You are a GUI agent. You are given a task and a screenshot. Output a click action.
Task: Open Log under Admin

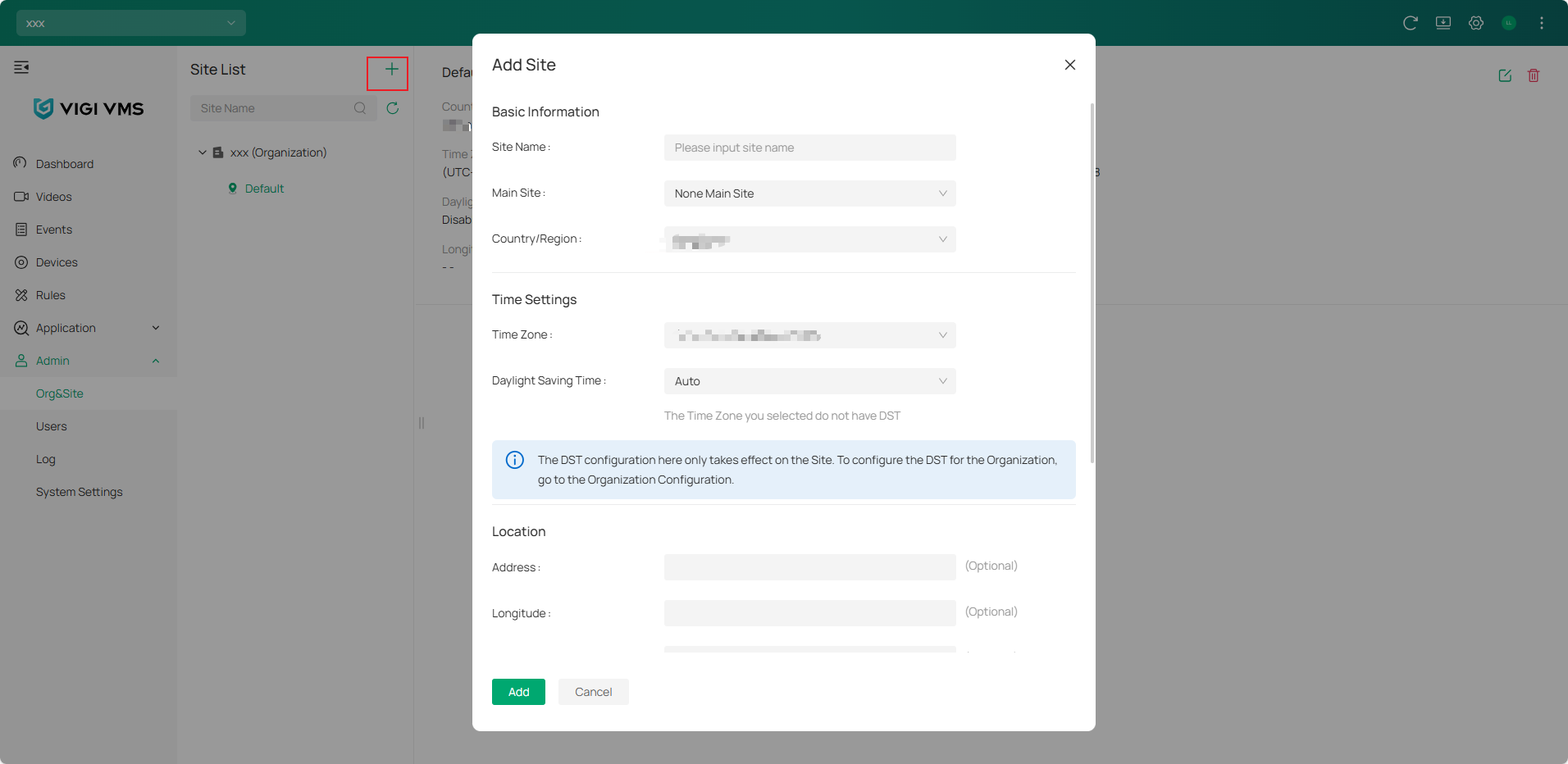point(89,459)
